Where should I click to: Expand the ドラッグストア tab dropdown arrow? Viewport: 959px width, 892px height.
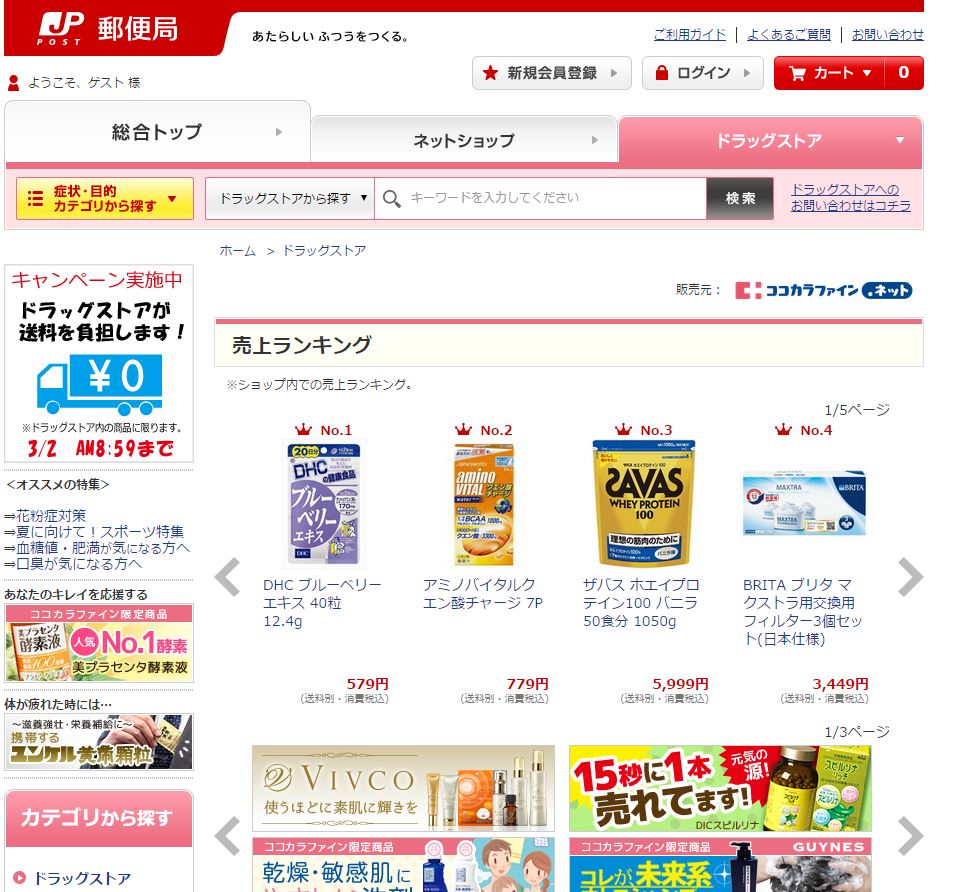click(x=900, y=140)
